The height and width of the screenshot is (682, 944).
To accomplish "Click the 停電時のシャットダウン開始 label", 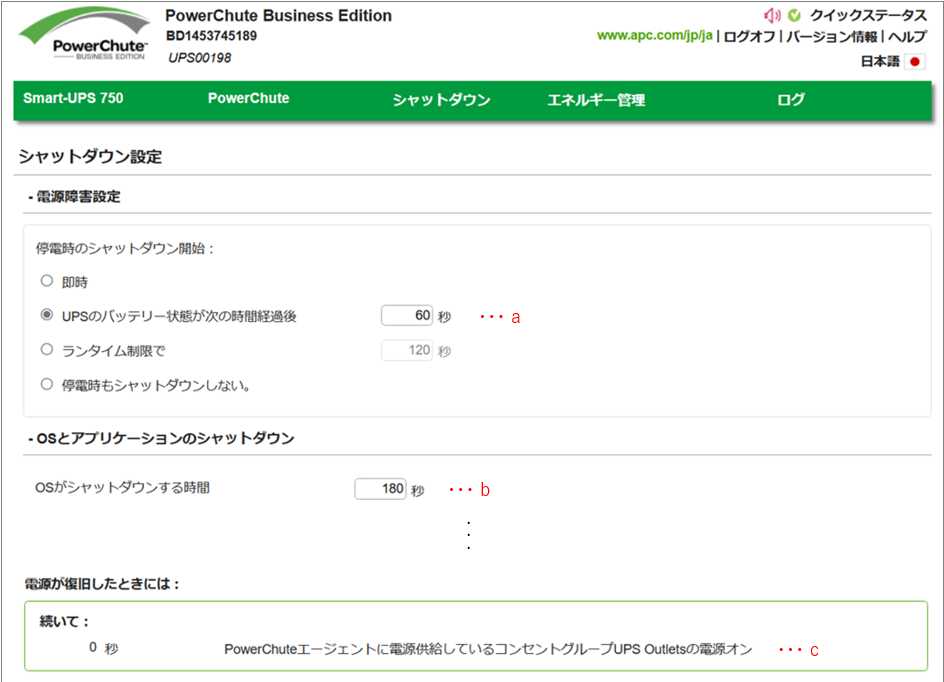I will coord(125,249).
